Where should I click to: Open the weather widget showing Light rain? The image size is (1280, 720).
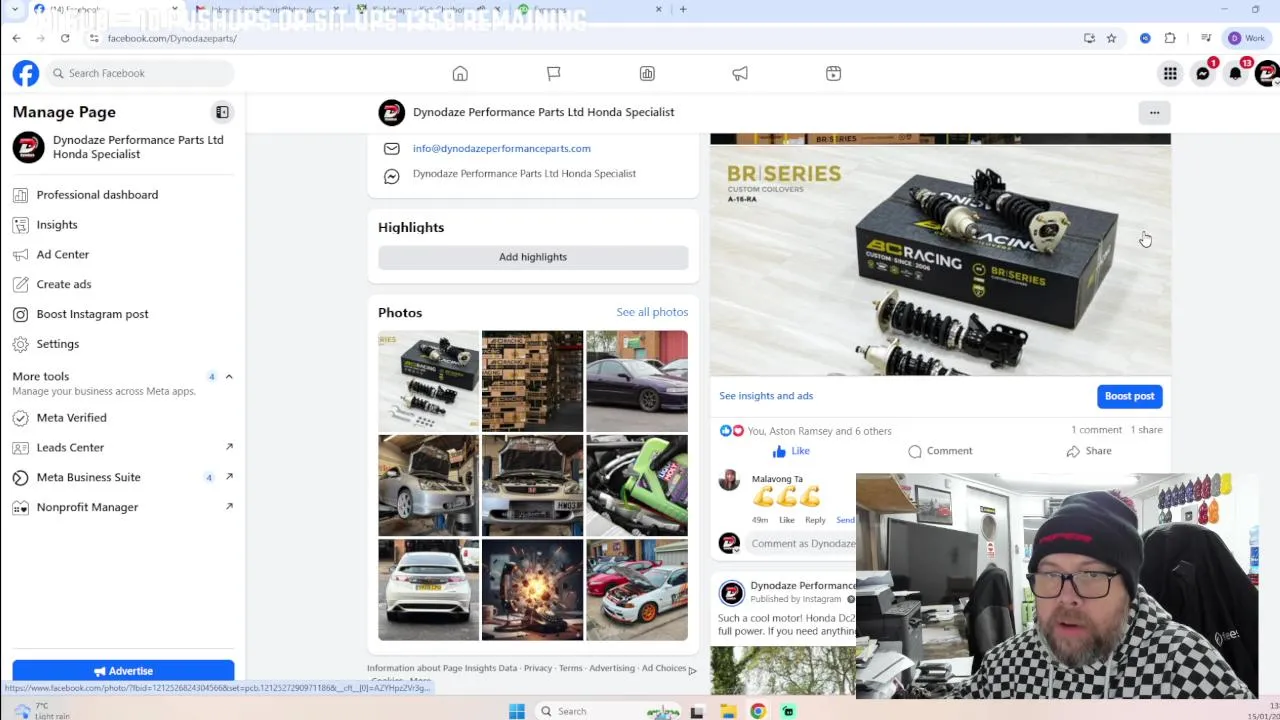[x=45, y=711]
